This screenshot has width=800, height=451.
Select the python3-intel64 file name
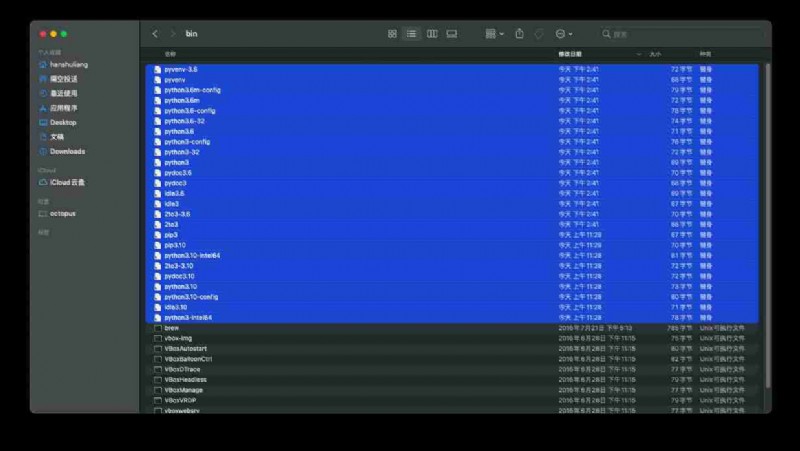[x=188, y=318]
